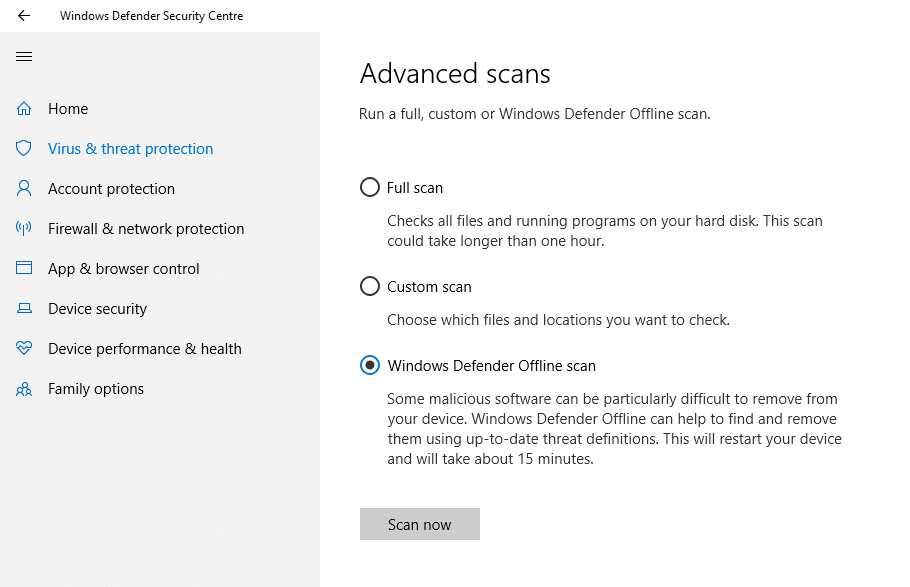Click the 'Checks all files and running programs' description
910x587 pixels.
click(x=605, y=231)
